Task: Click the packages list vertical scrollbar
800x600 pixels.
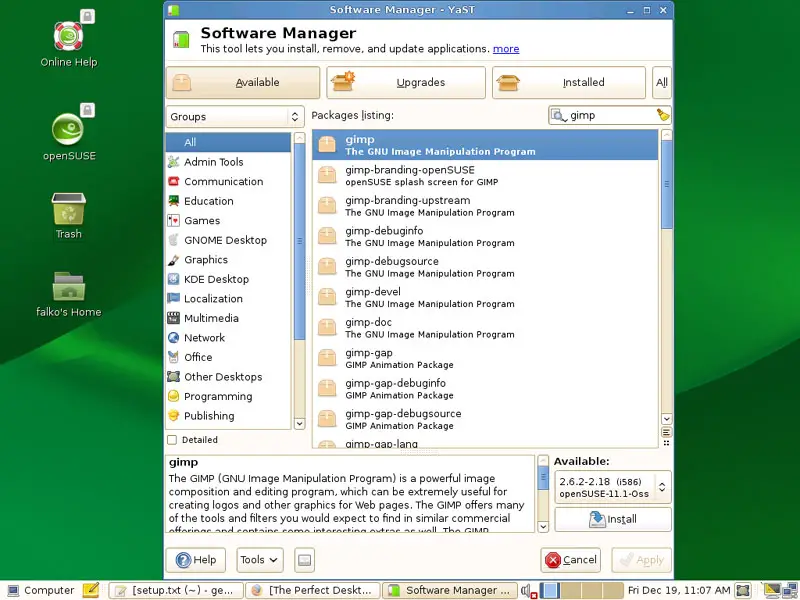Action: click(666, 277)
